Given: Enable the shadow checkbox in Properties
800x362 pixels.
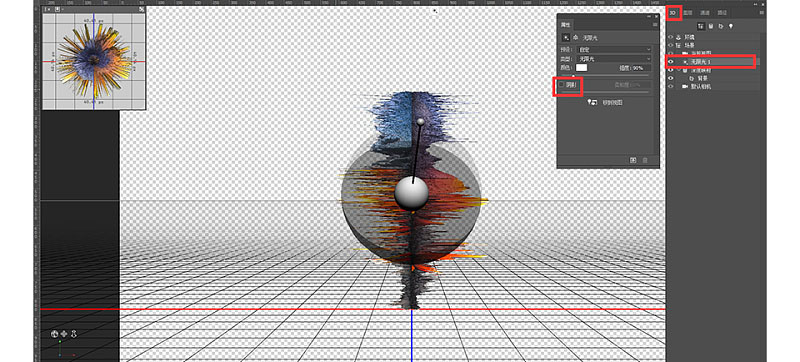Looking at the screenshot, I should [x=562, y=85].
